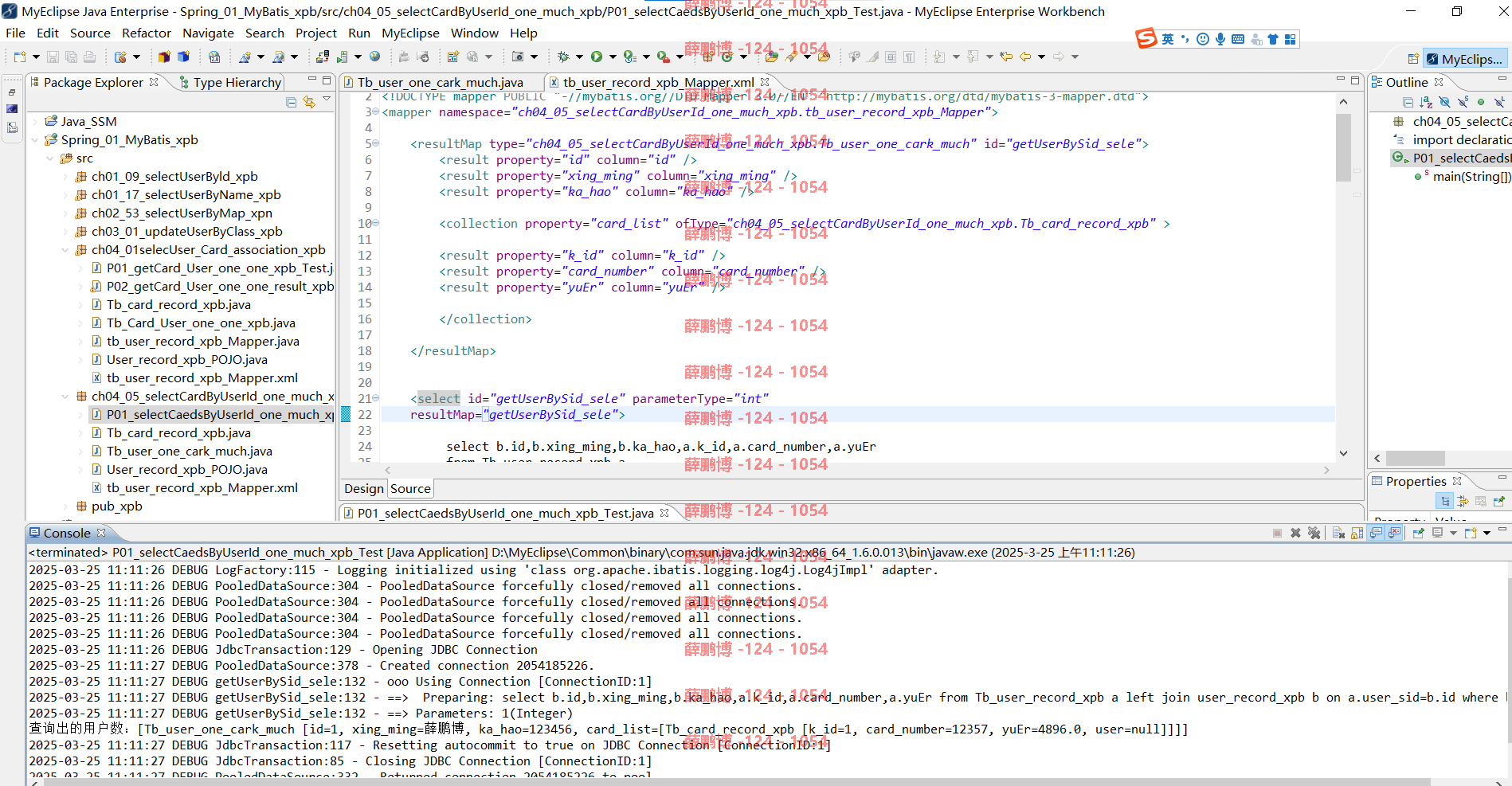1512x786 pixels.
Task: Collapse the Spring_01_MyBatis_xpb project
Action: click(x=34, y=140)
